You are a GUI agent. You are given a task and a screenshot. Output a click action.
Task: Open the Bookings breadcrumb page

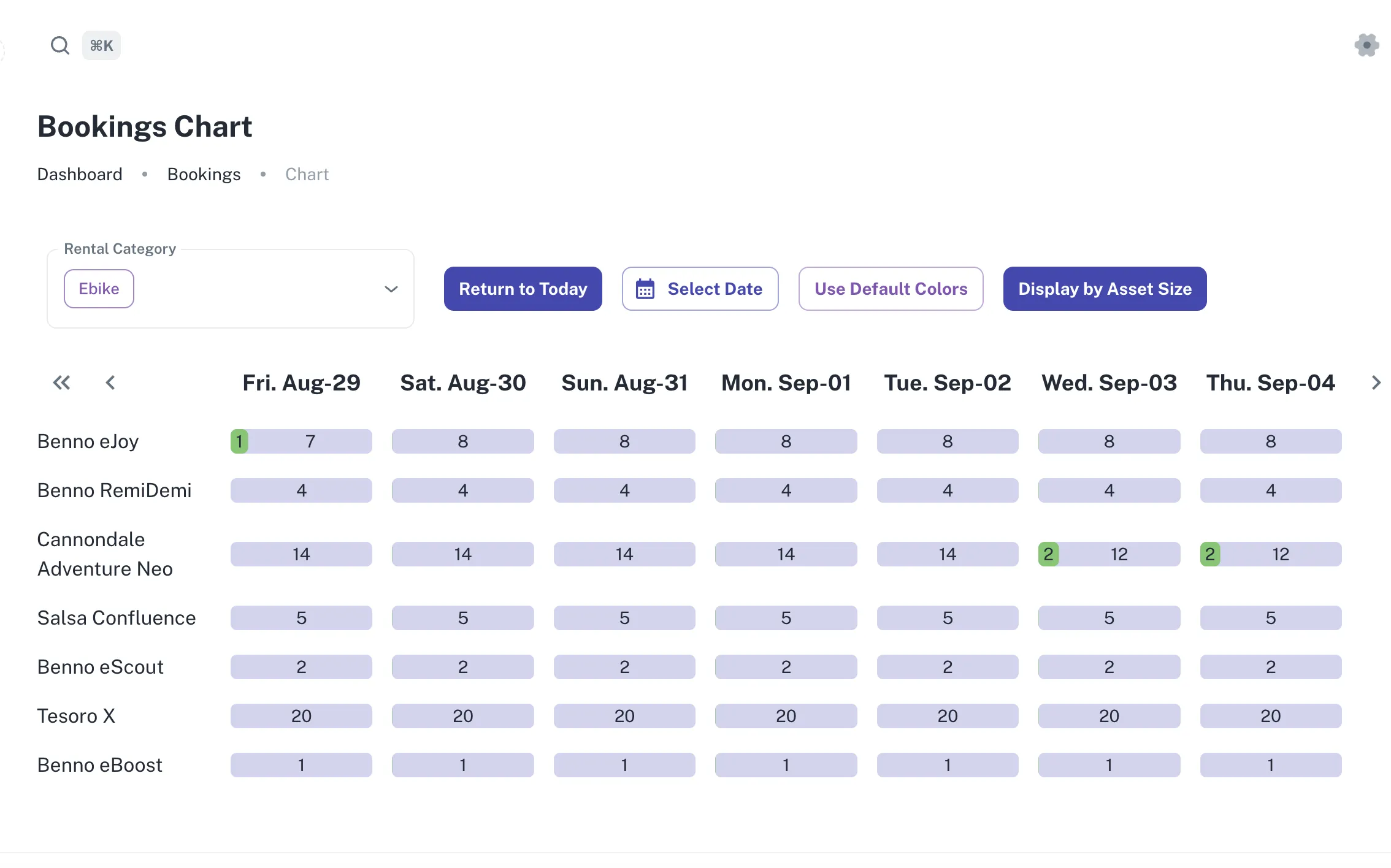[204, 174]
